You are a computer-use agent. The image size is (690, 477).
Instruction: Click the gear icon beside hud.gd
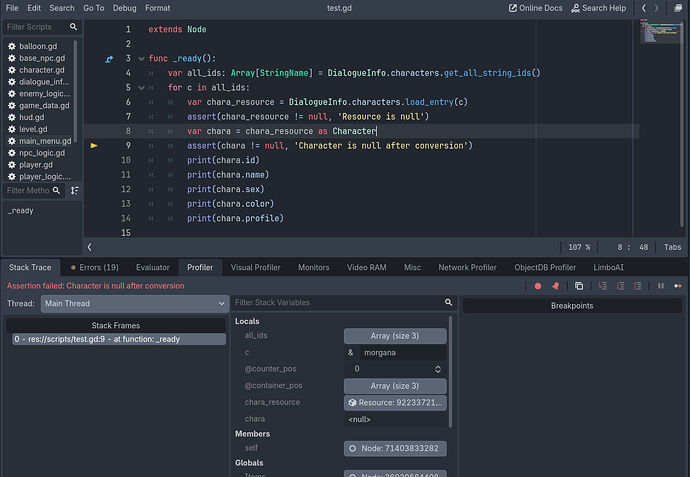(12, 117)
